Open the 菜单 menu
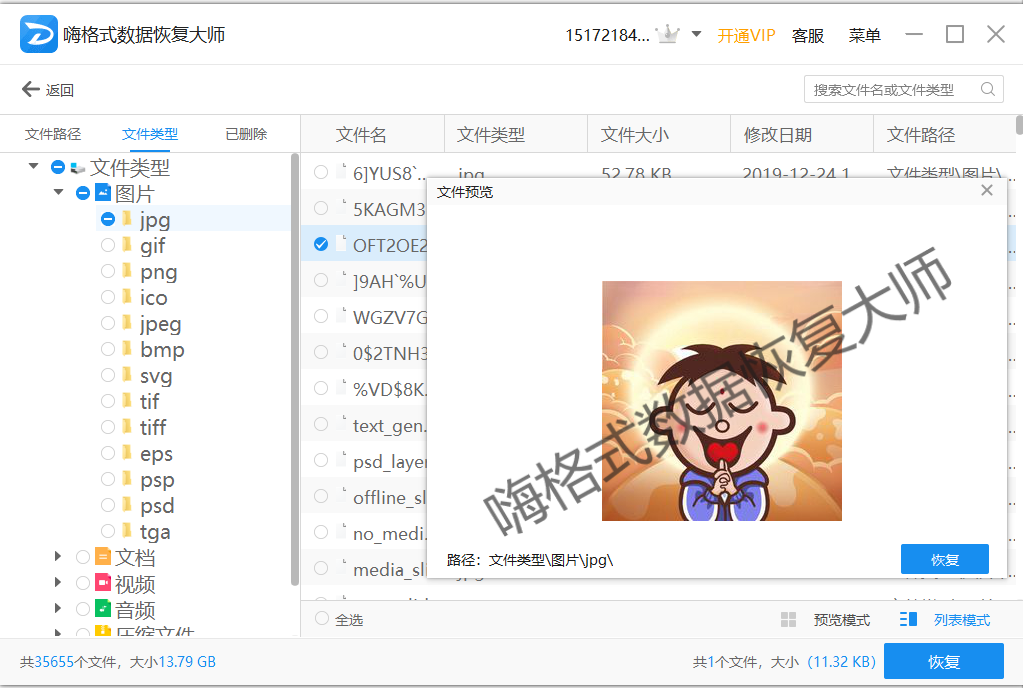Viewport: 1023px width, 688px height. coord(864,35)
